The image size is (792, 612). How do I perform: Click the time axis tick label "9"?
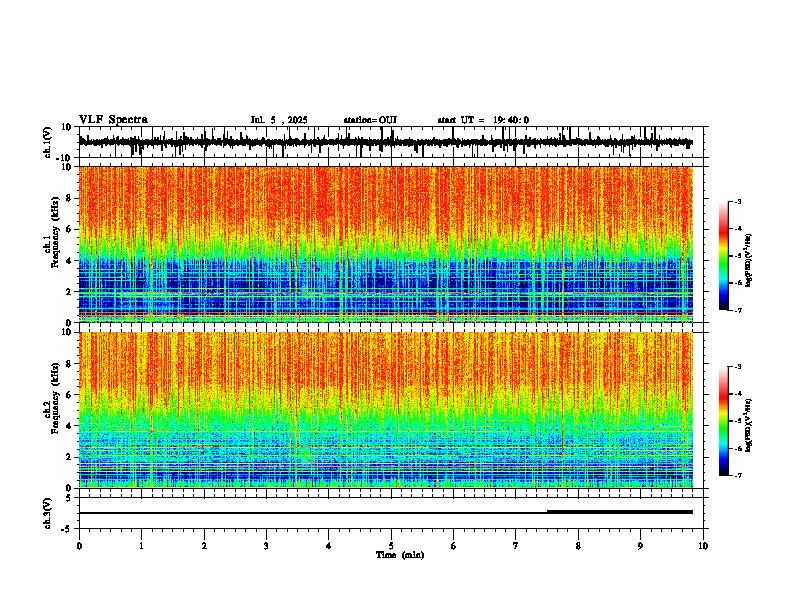click(640, 546)
